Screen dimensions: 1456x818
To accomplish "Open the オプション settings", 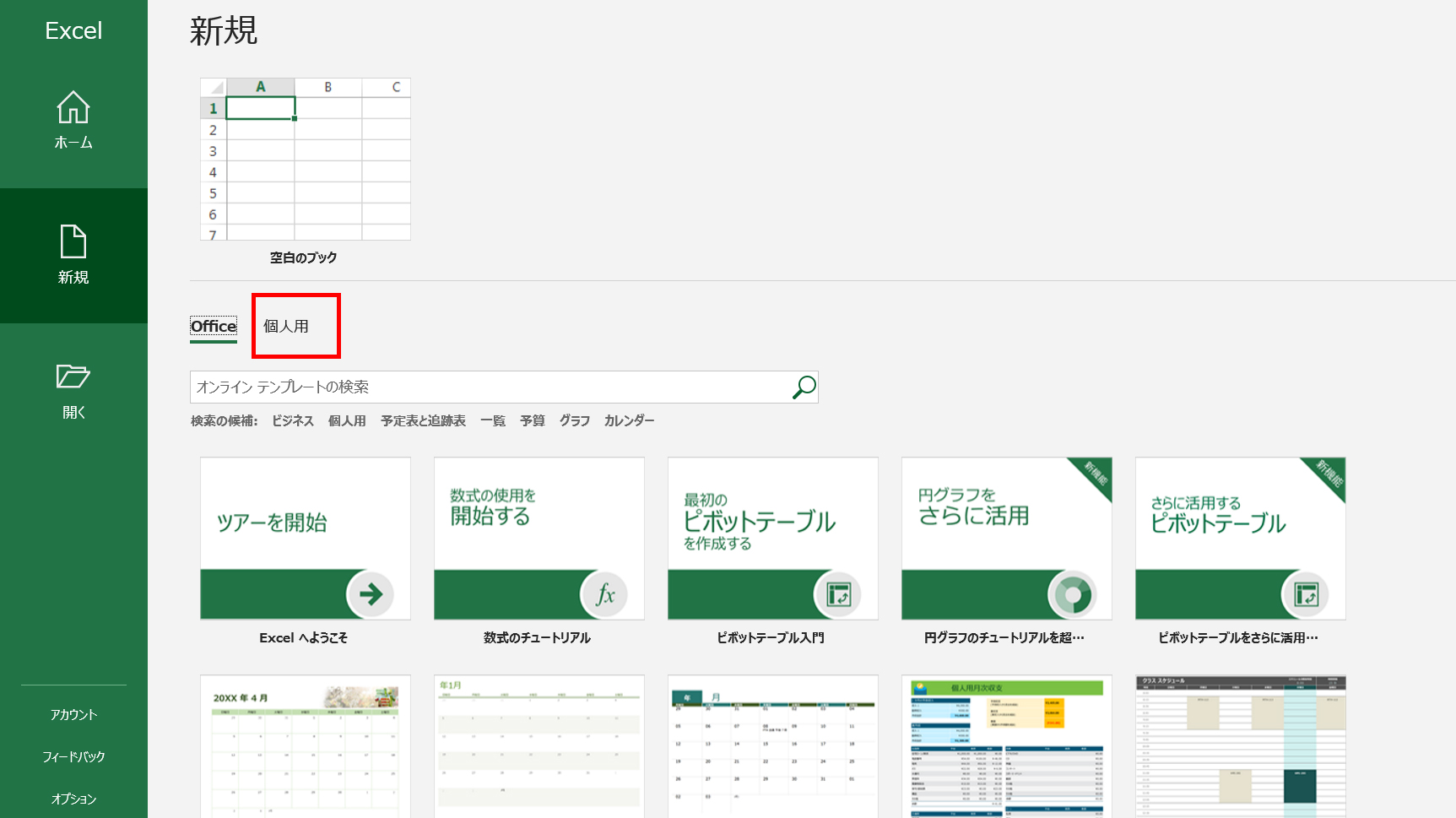I will [73, 799].
